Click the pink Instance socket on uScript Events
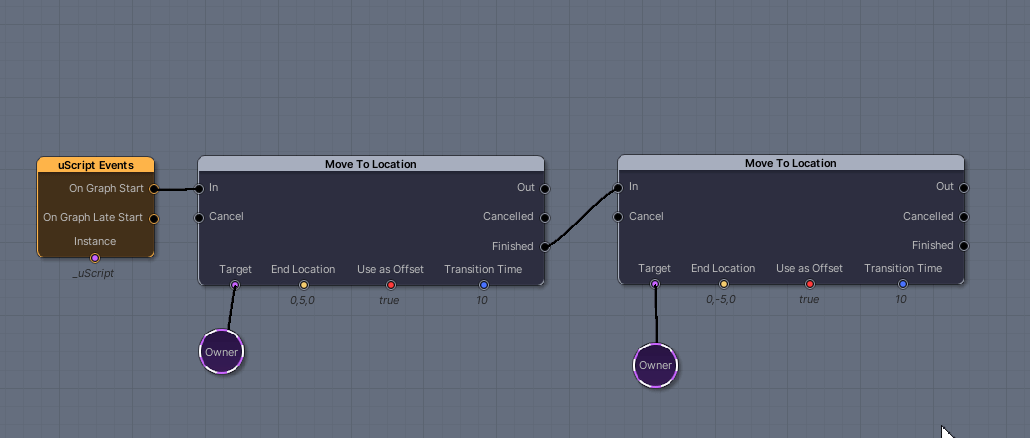The width and height of the screenshot is (1030, 438). (95, 258)
